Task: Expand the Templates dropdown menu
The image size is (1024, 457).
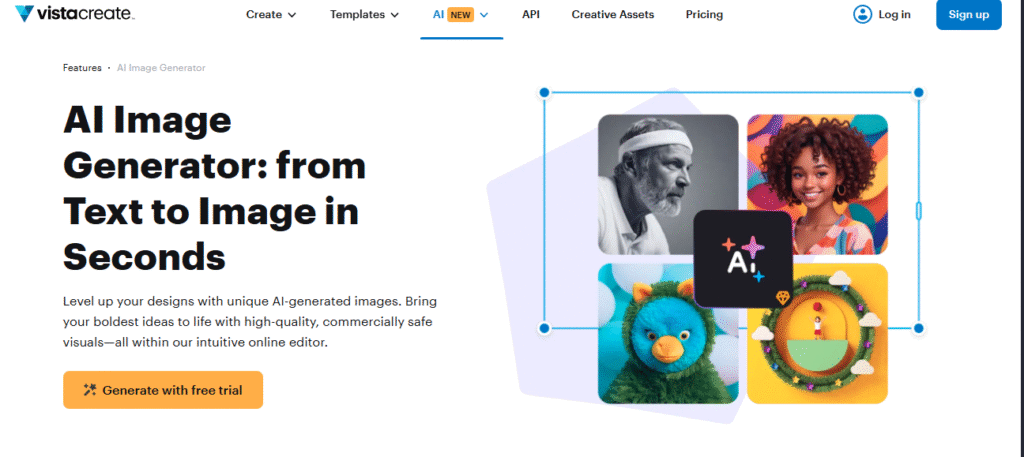Action: click(364, 14)
